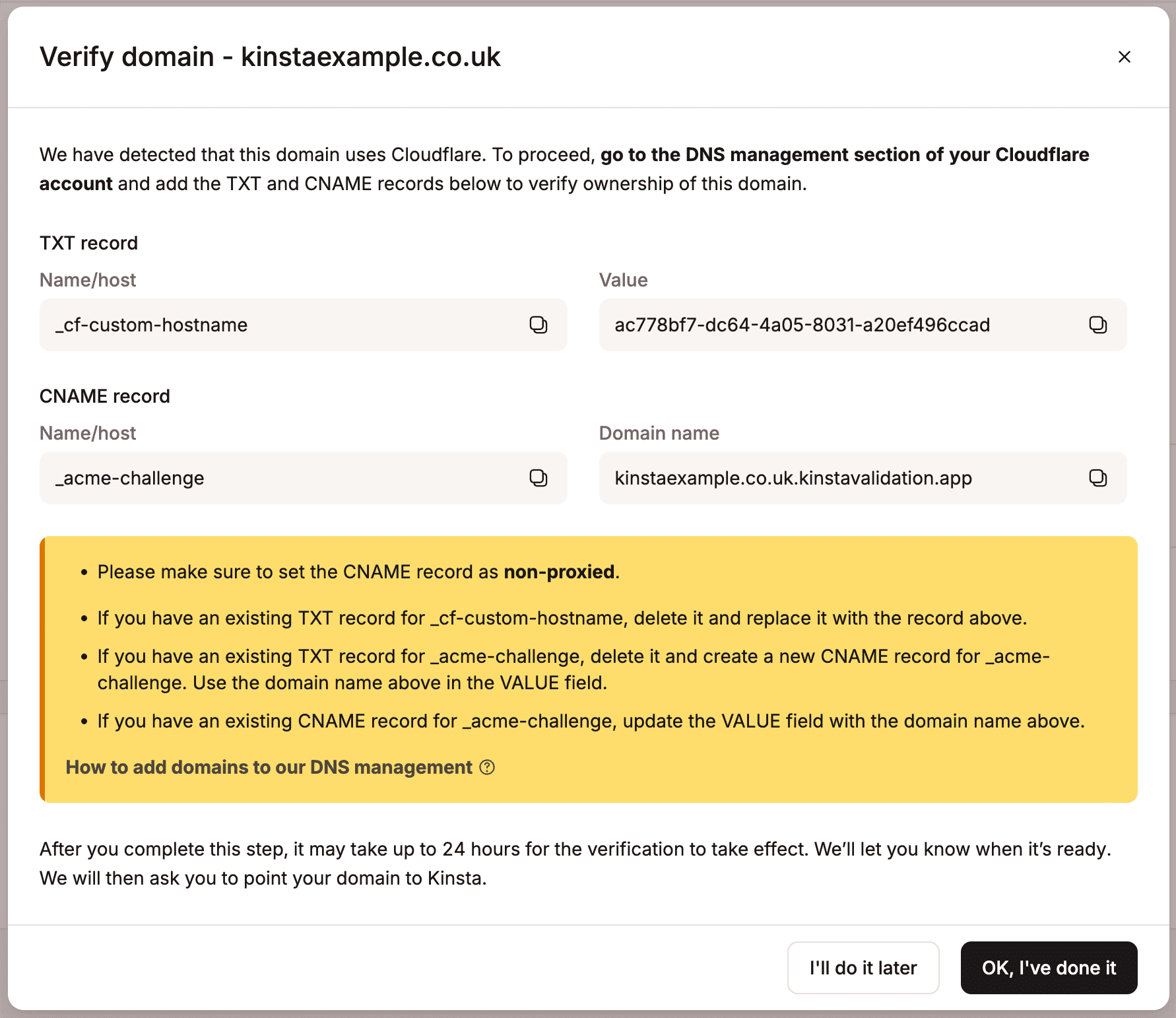
Task: Click the I'll do it later button
Action: click(863, 967)
